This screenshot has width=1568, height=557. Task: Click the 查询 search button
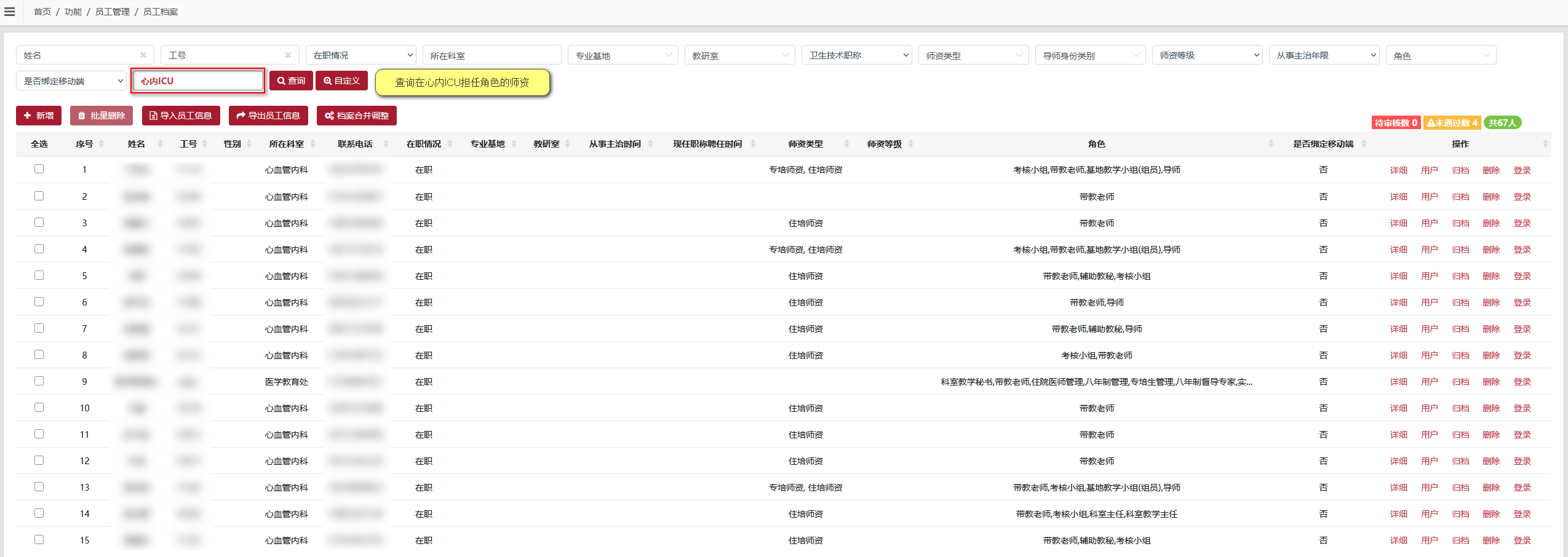[291, 81]
